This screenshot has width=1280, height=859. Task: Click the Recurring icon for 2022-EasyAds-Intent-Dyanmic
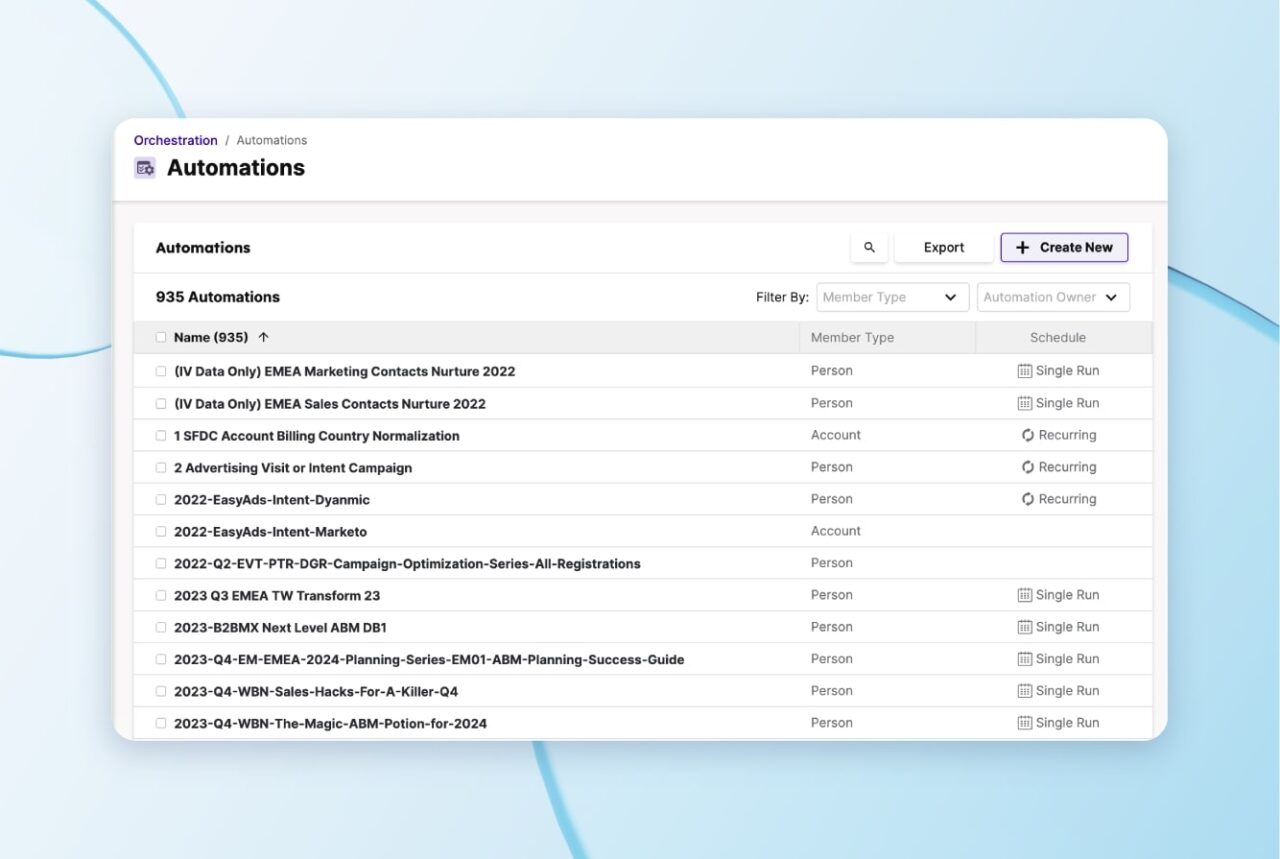1027,500
